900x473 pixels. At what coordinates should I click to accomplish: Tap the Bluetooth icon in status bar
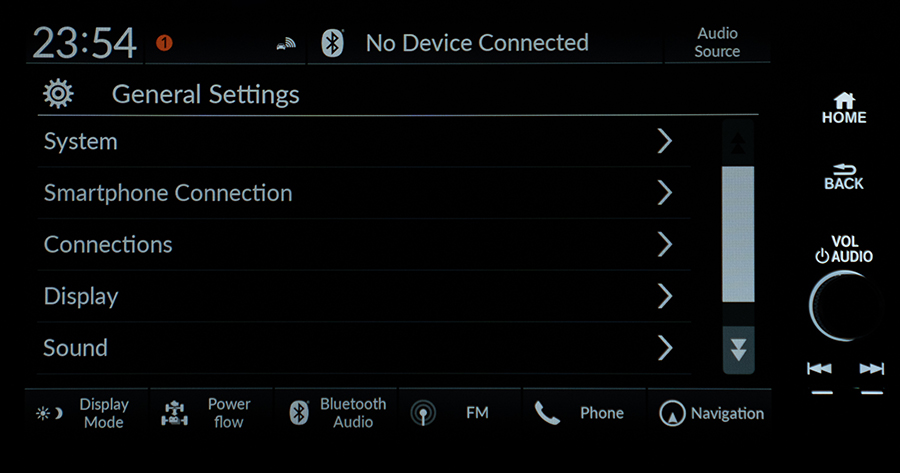(332, 43)
